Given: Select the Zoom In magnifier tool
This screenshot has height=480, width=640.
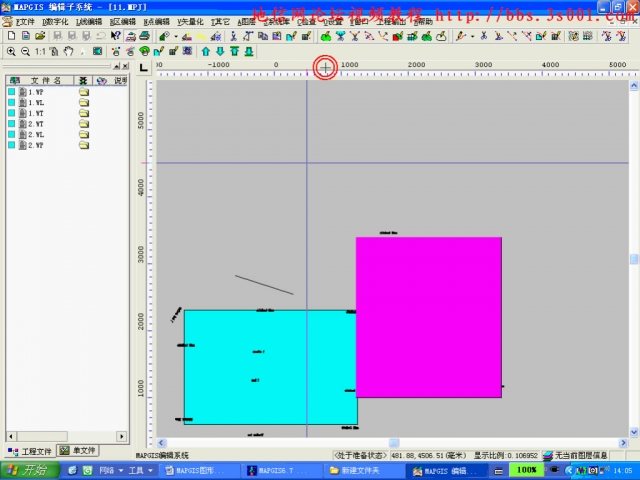Looking at the screenshot, I should 11,51.
